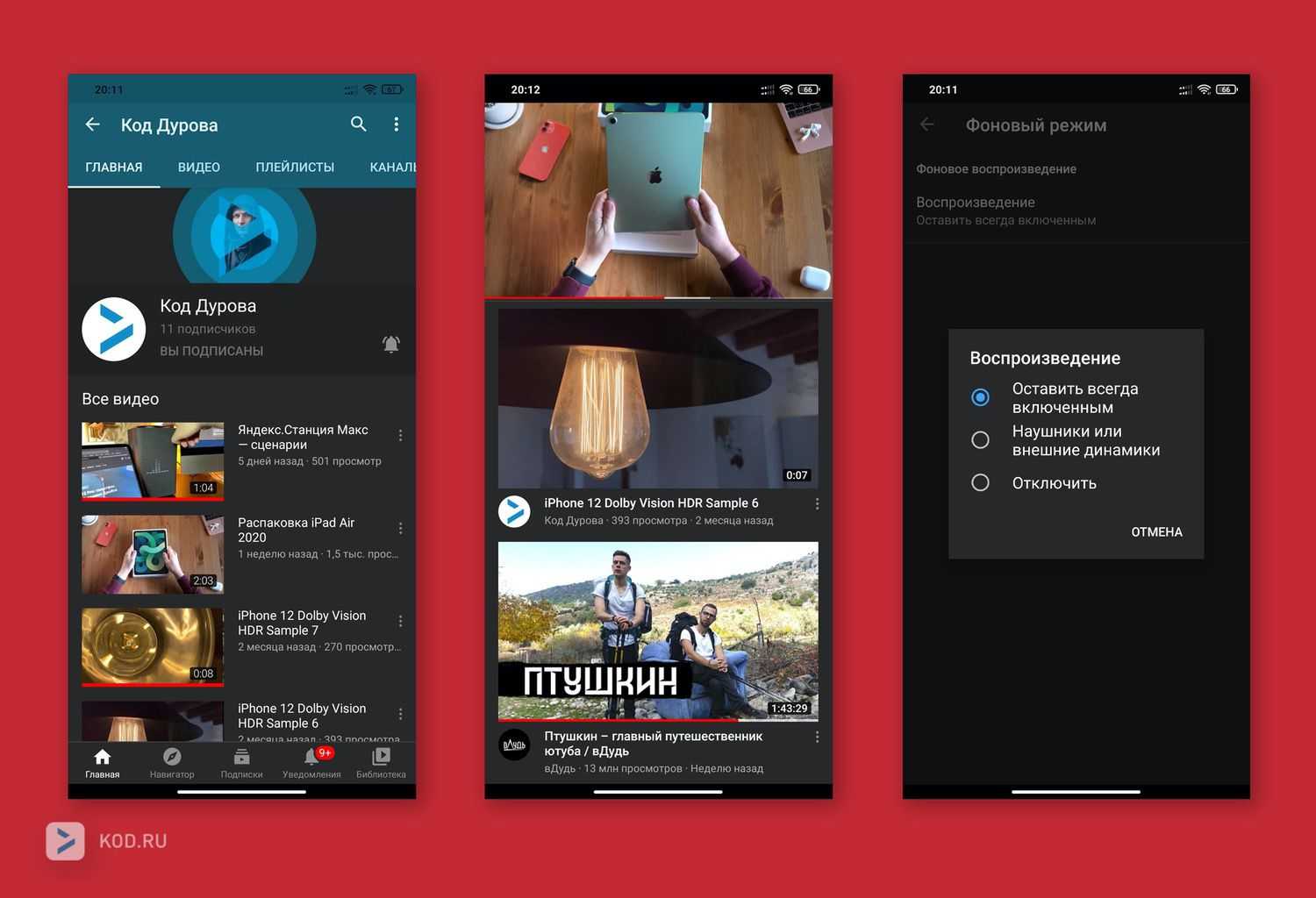Select Оставить всегда включенным radio option
This screenshot has height=898, width=1316.
coord(980,397)
